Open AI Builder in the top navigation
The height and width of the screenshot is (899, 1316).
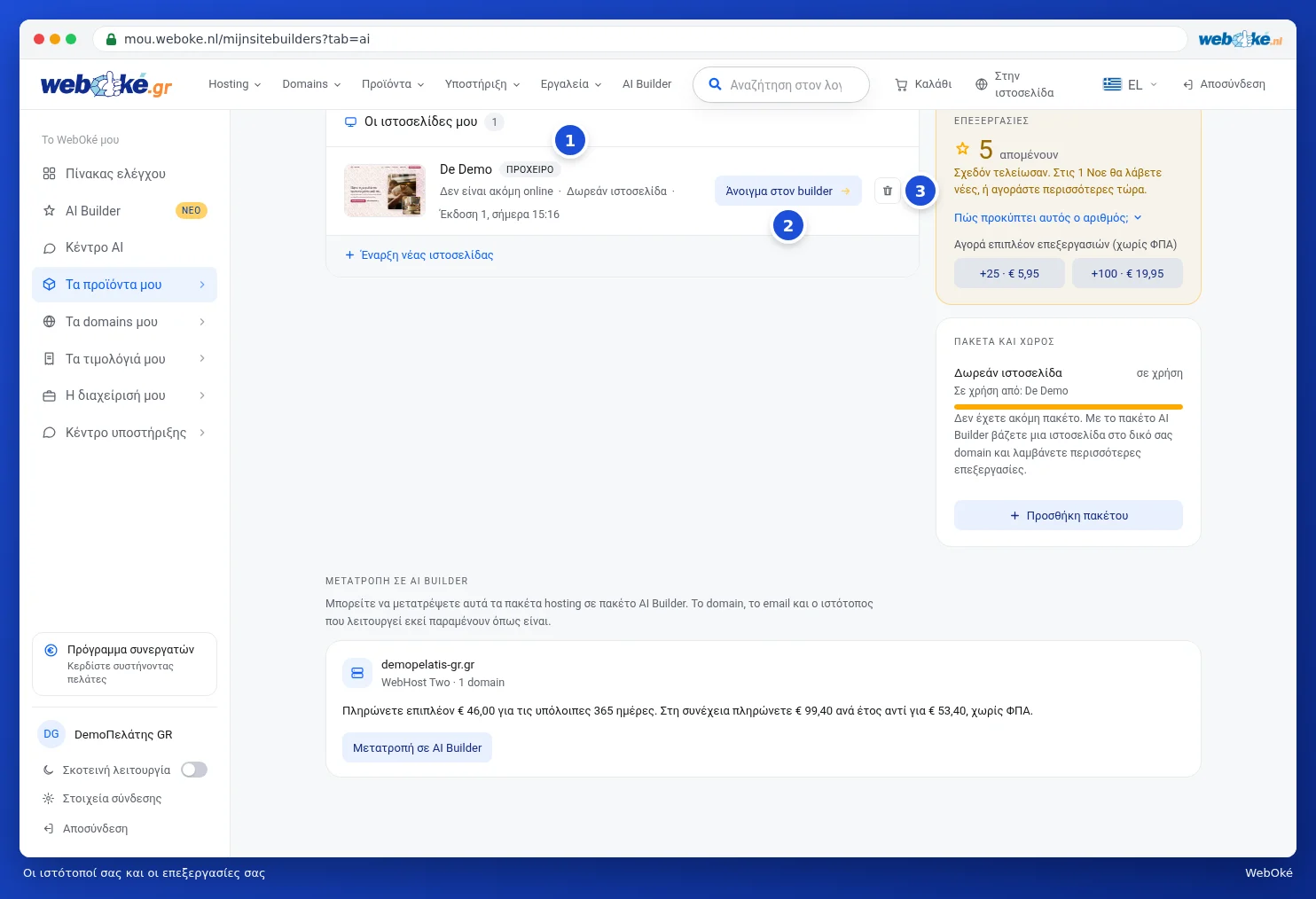tap(647, 84)
